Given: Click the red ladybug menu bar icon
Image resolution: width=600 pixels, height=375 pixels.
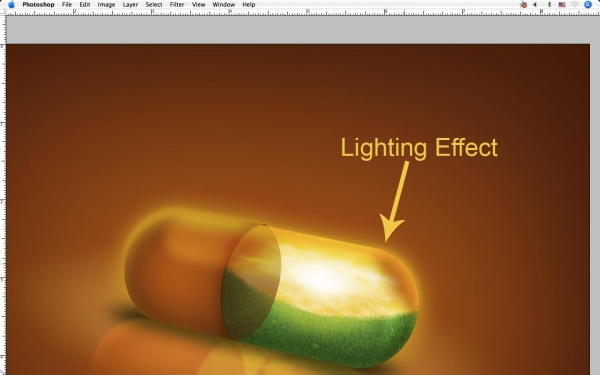Looking at the screenshot, I should pos(523,5).
